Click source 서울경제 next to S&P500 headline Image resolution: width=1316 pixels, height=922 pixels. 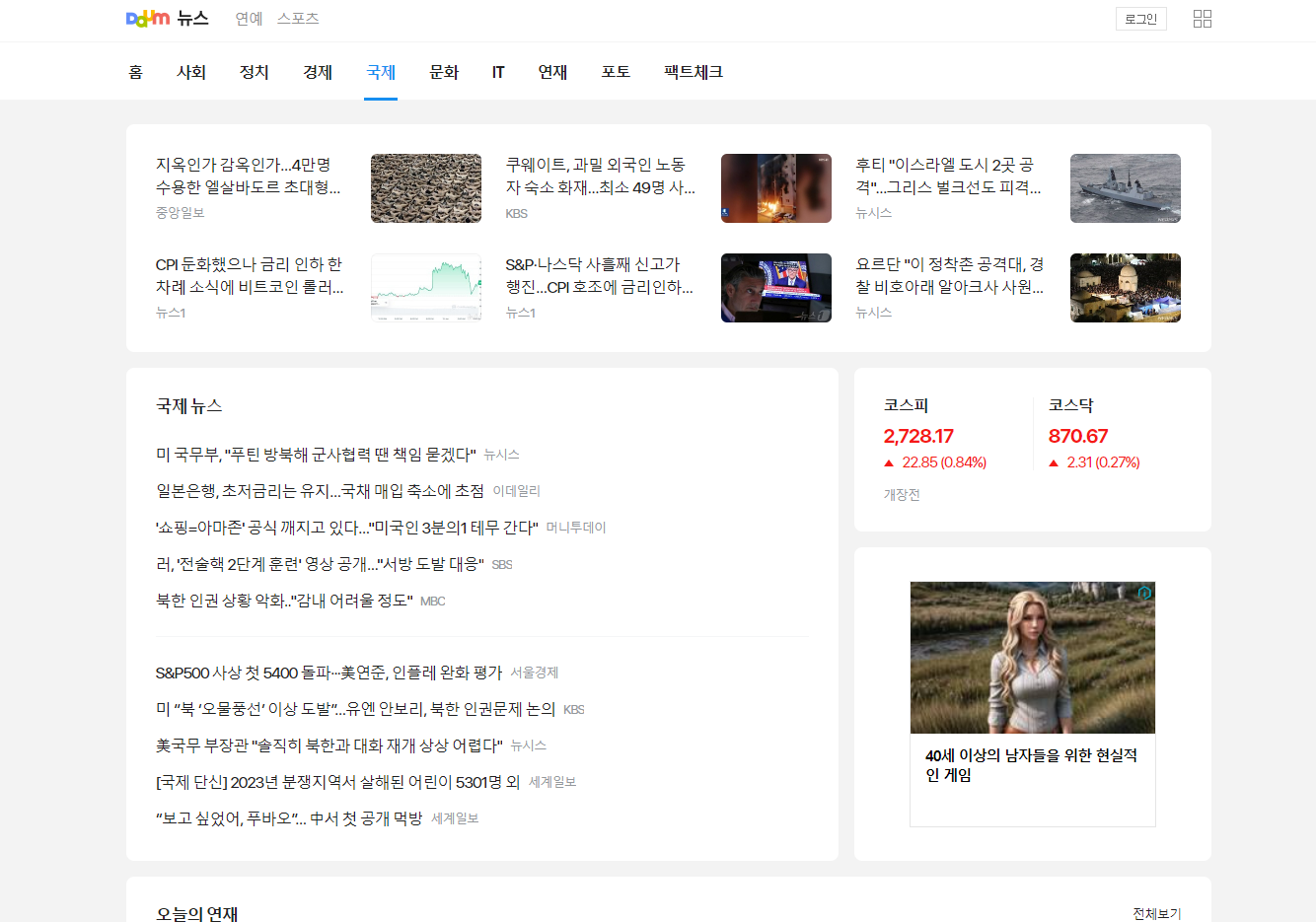(x=535, y=673)
